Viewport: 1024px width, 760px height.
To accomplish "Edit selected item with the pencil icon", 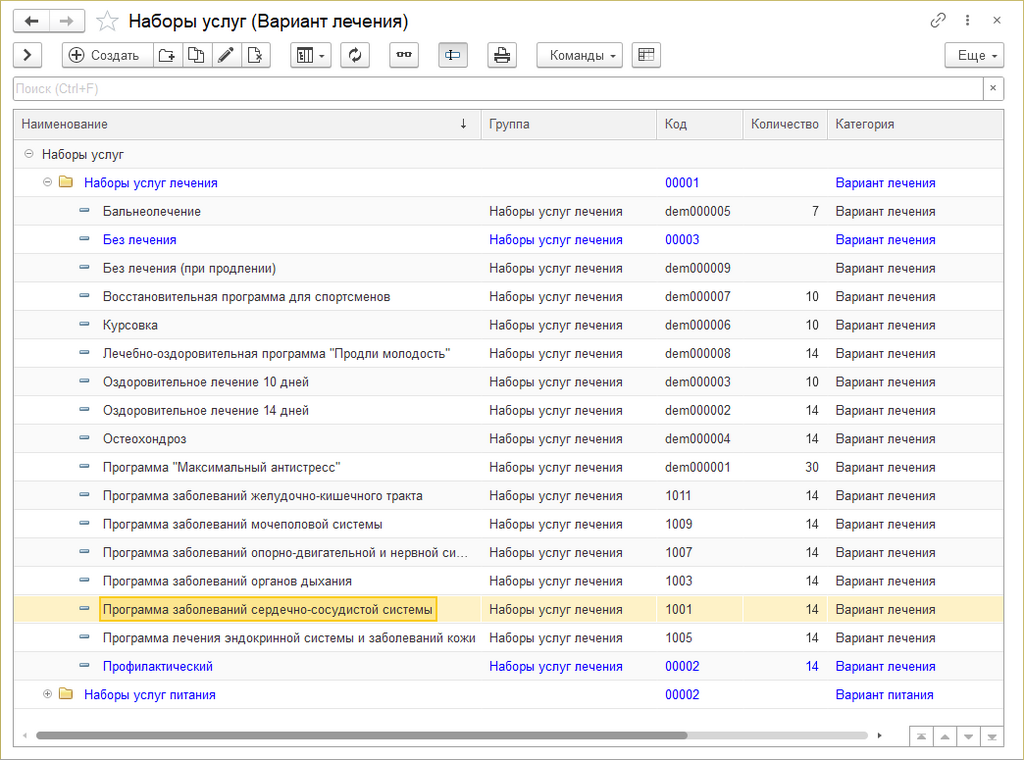I will pyautogui.click(x=225, y=55).
